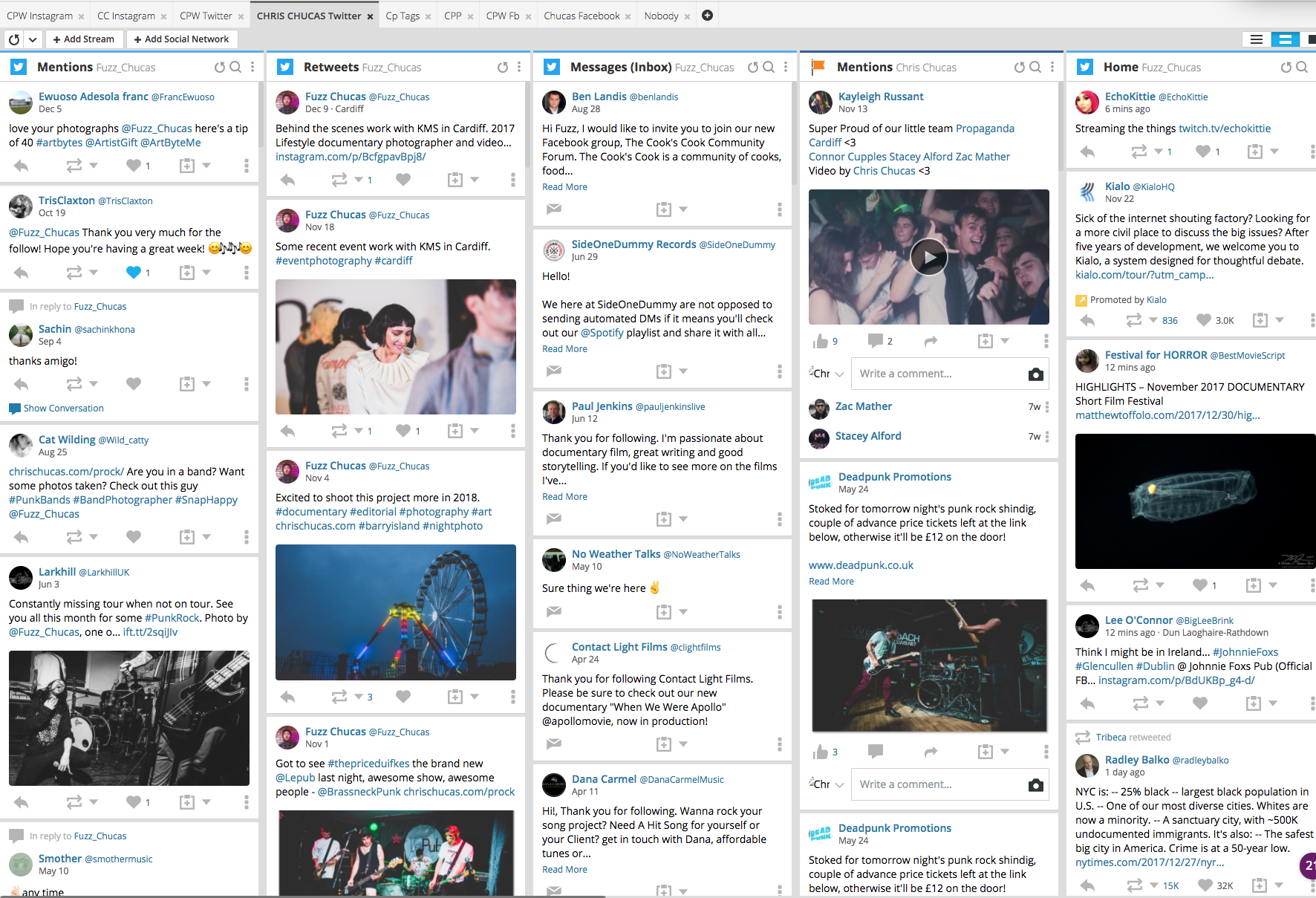Like first Deadpunk Promotions post with 3 likes
Viewport: 1316px width, 898px height.
click(x=821, y=752)
